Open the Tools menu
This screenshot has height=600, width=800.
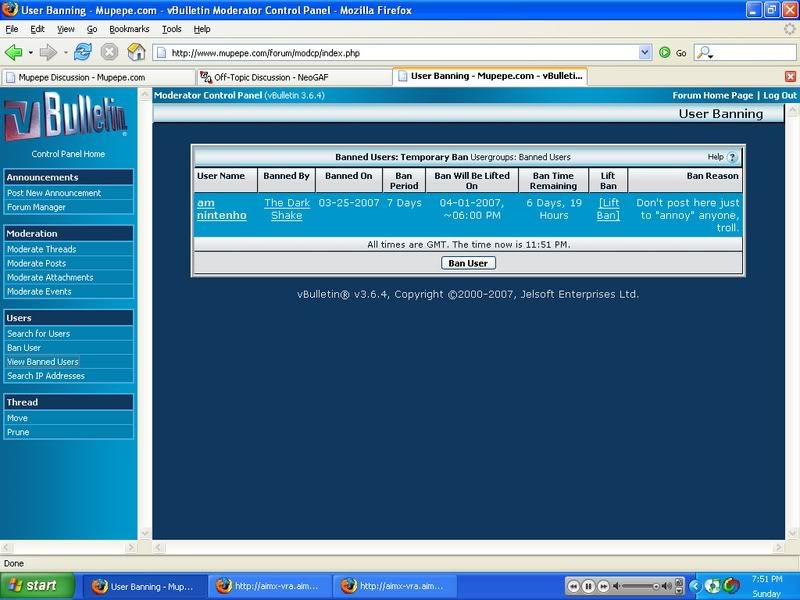pos(172,29)
